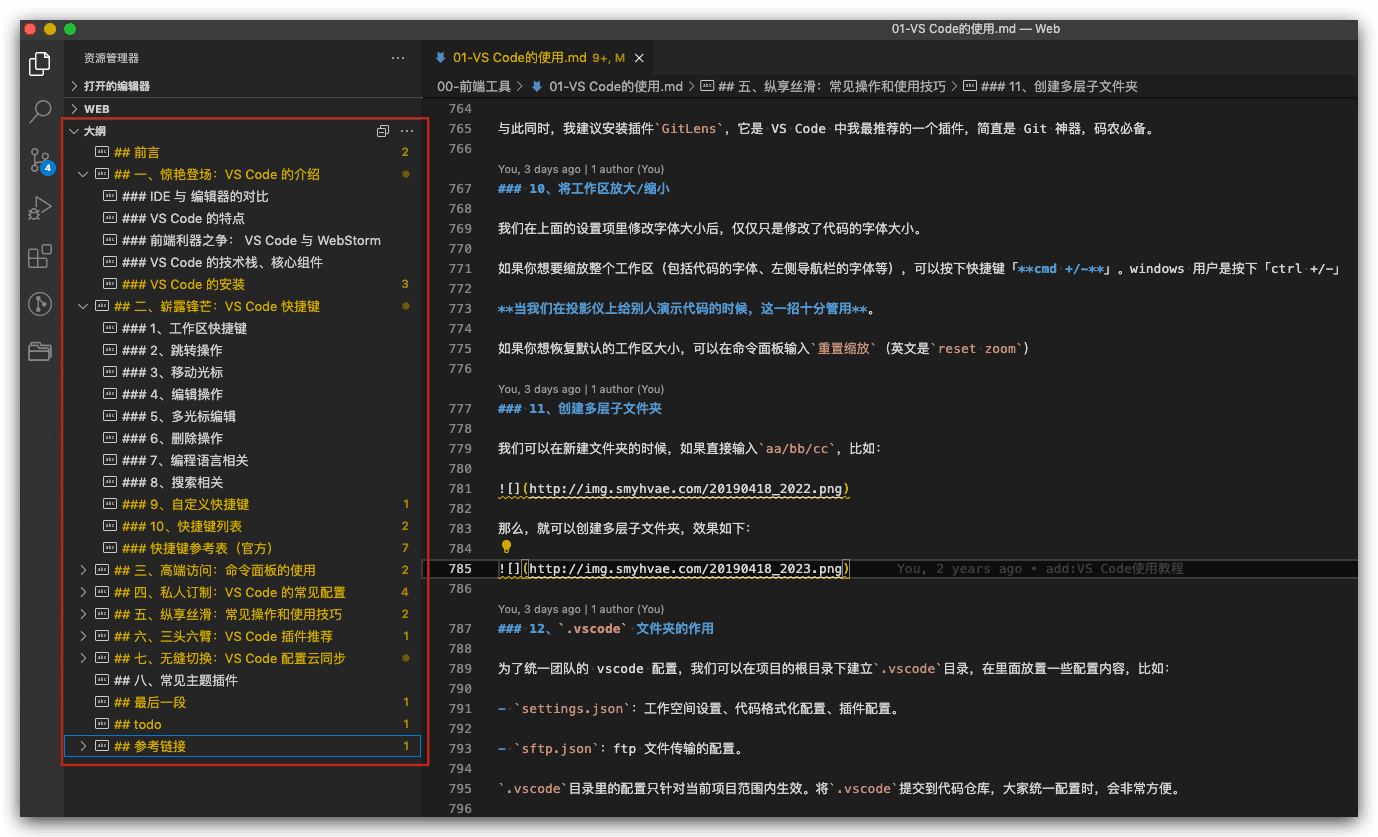Screen dimensions: 1378x837
Task: Open the Run and Debug view
Action: [40, 208]
